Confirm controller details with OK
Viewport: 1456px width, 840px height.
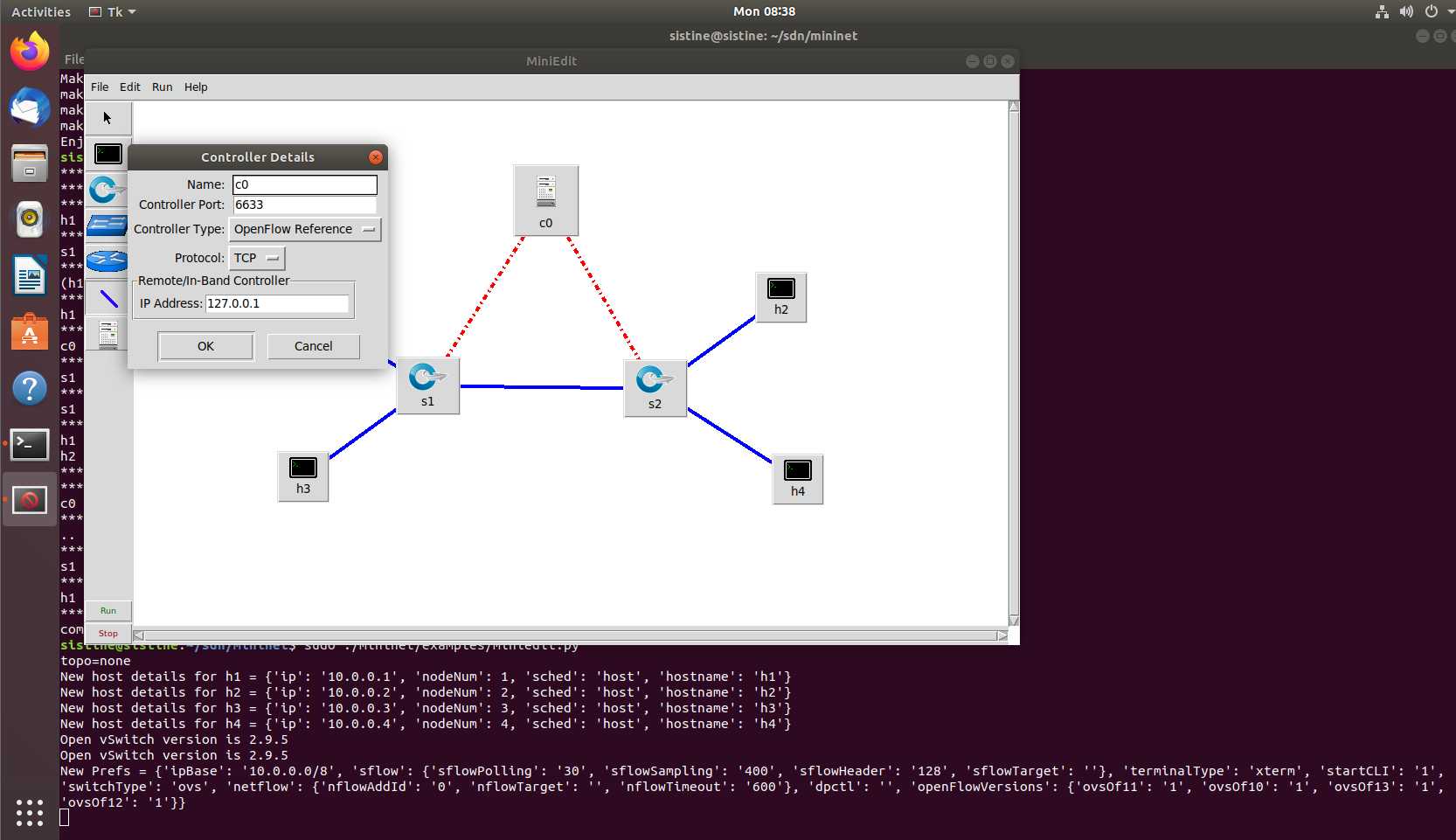point(205,346)
